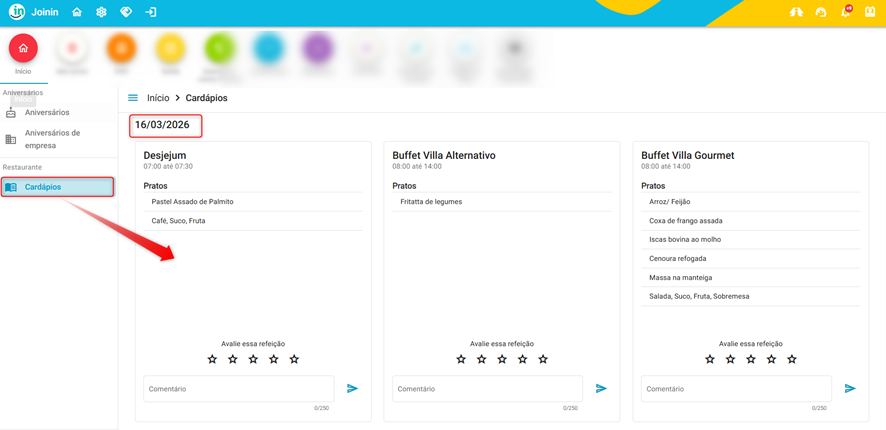Click the tag icon in top bar

pos(126,12)
